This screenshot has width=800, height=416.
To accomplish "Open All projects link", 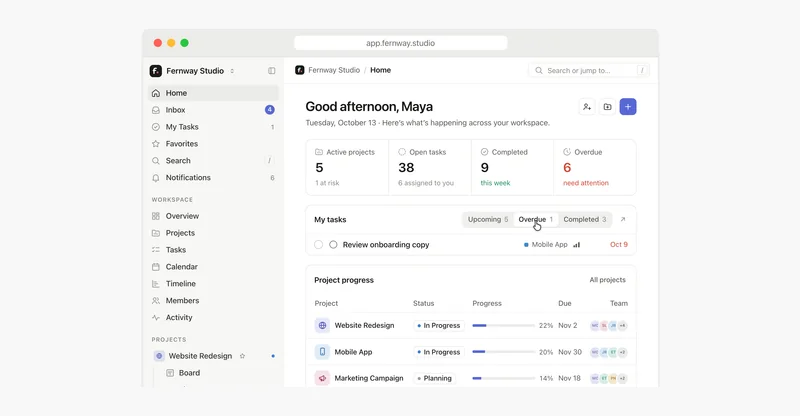I will (x=607, y=280).
